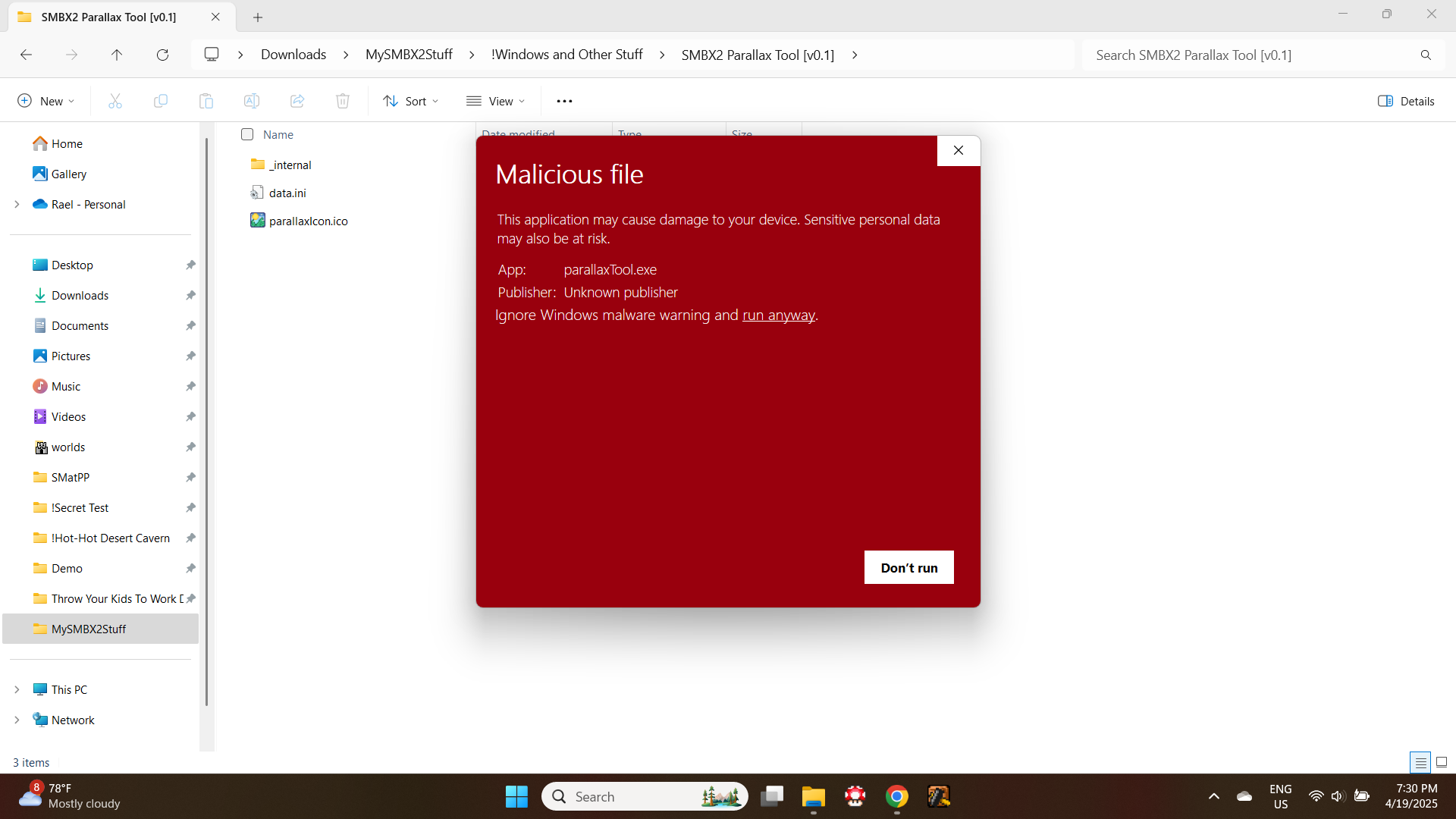Tick the select-all checkbox beside Name
The height and width of the screenshot is (819, 1456).
point(247,134)
